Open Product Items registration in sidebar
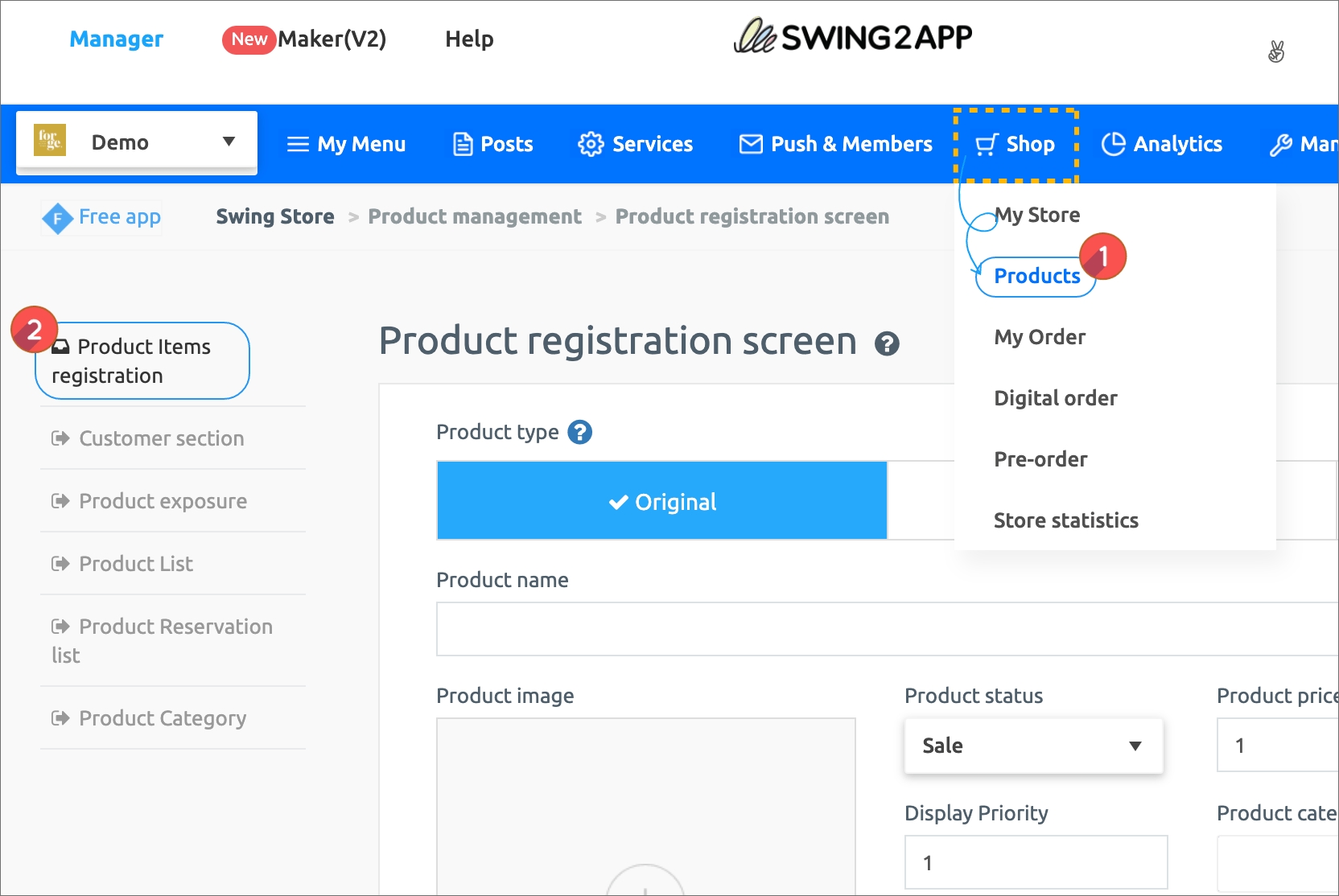This screenshot has height=896, width=1339. pos(142,361)
